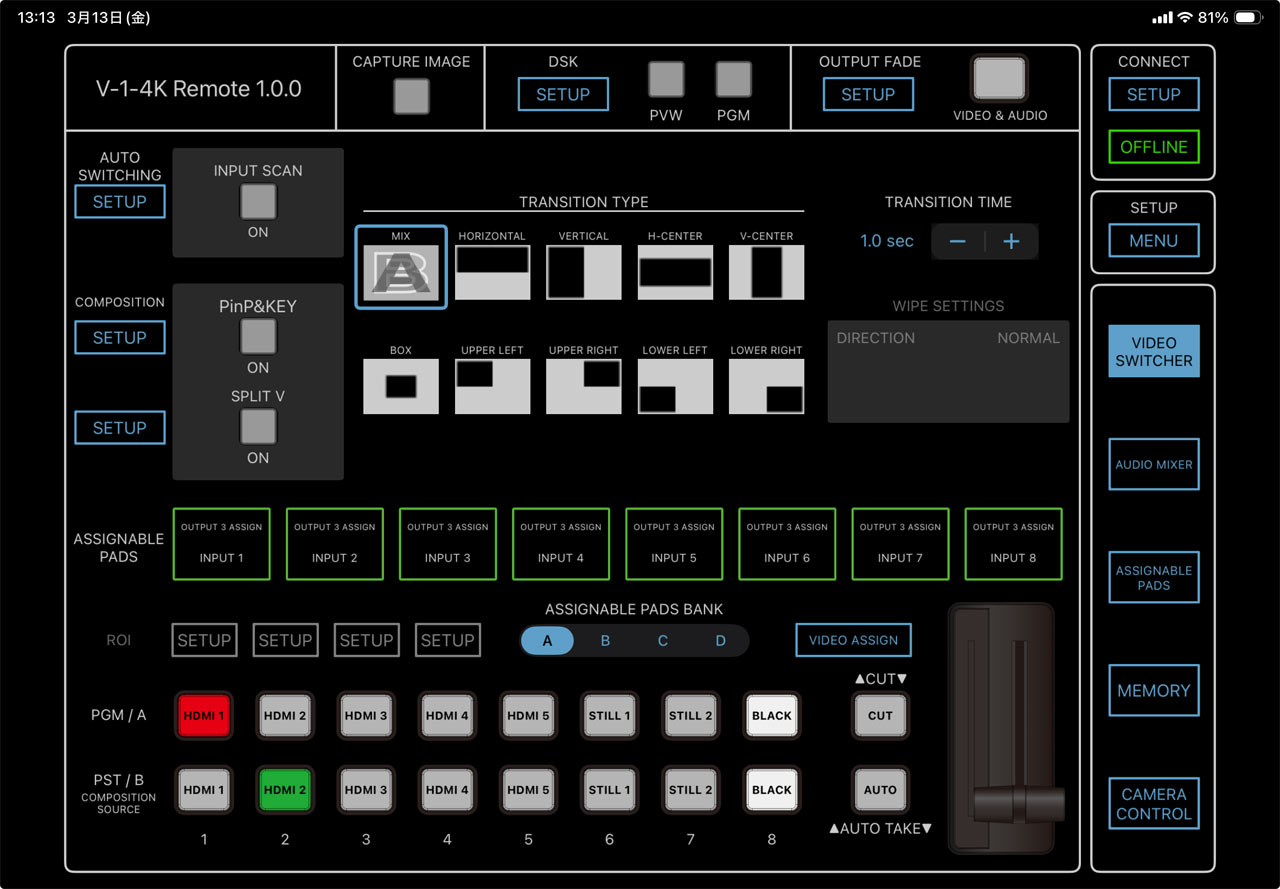Select the HORIZONTAL wipe transition
1280x889 pixels.
tap(492, 268)
